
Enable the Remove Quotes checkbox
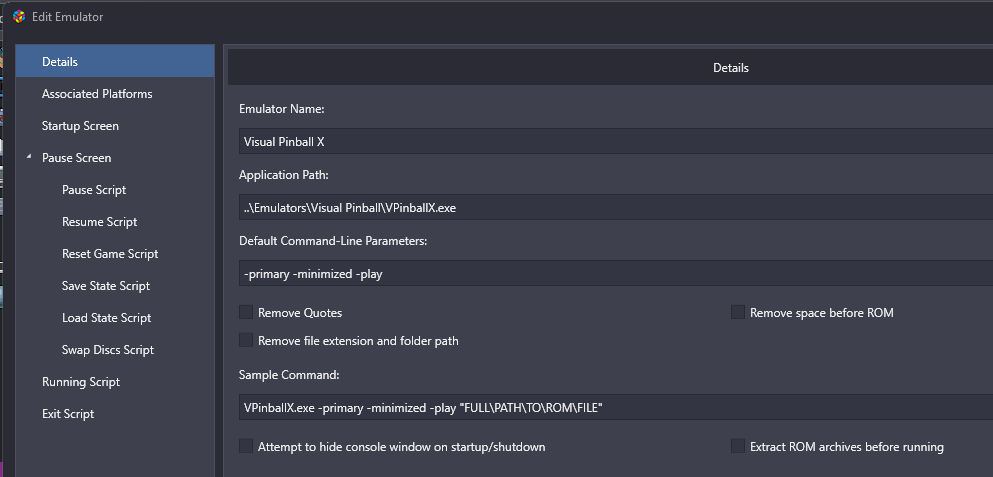(x=246, y=312)
